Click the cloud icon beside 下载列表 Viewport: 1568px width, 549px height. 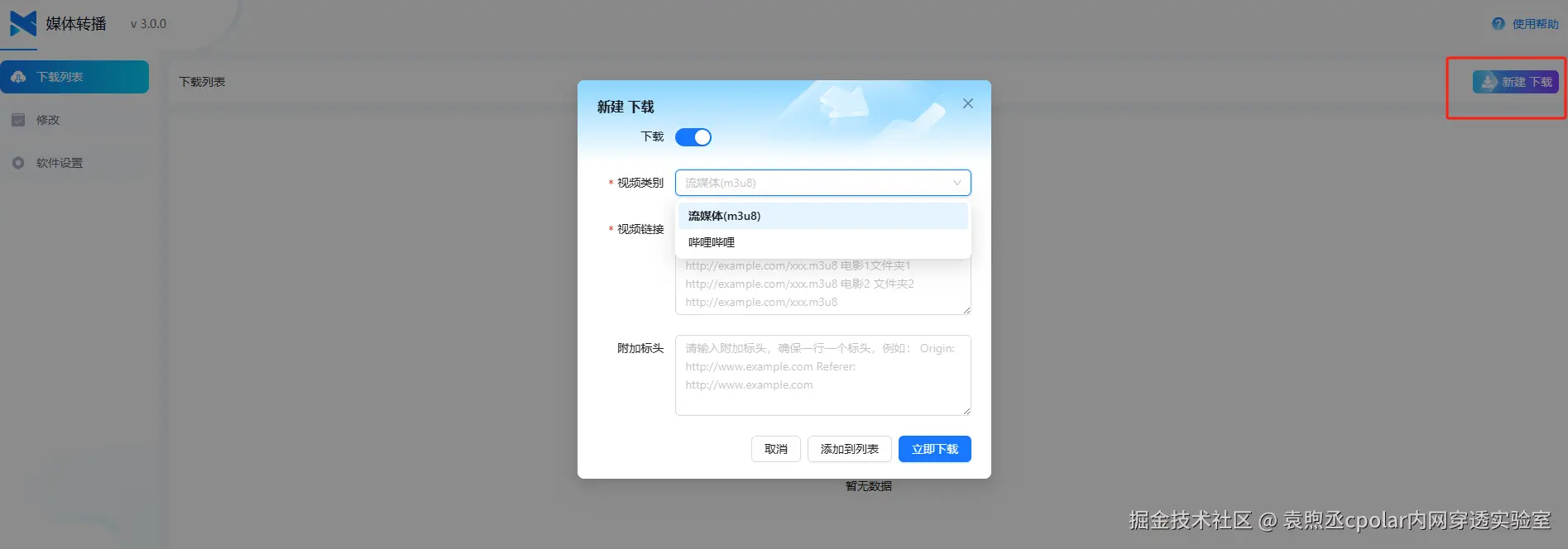click(18, 77)
